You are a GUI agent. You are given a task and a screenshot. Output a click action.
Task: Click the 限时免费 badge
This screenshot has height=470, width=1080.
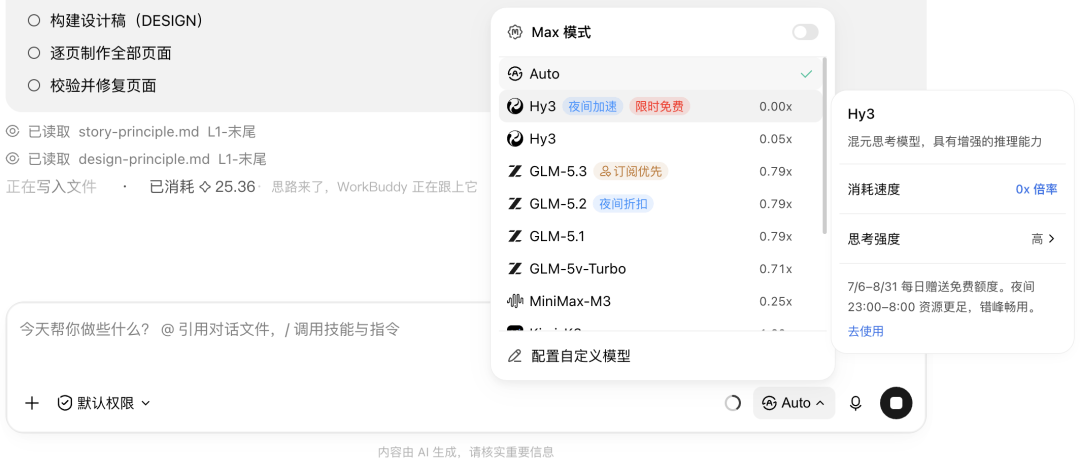(659, 107)
